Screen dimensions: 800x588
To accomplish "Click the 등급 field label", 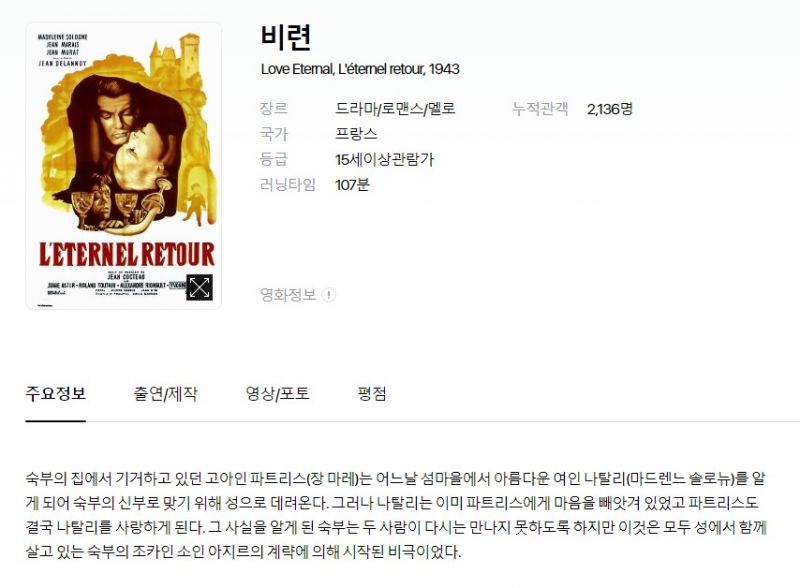I will tap(274, 159).
